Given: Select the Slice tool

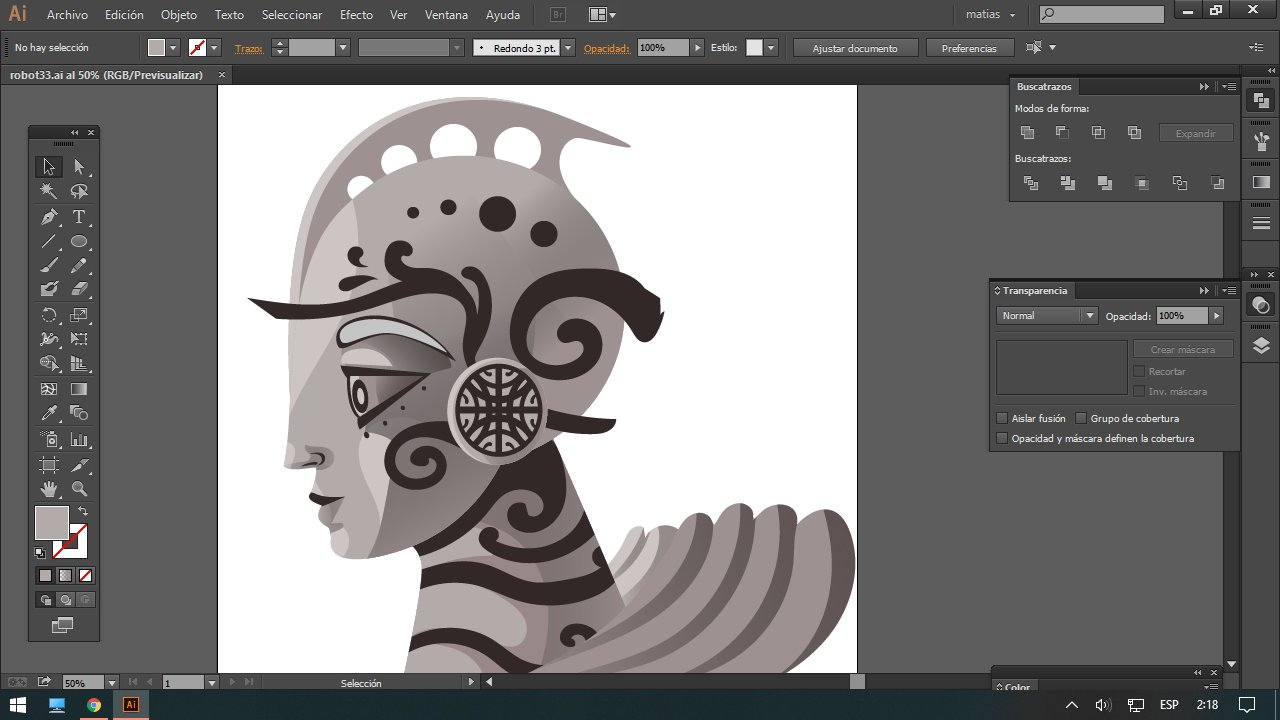Looking at the screenshot, I should pos(79,465).
